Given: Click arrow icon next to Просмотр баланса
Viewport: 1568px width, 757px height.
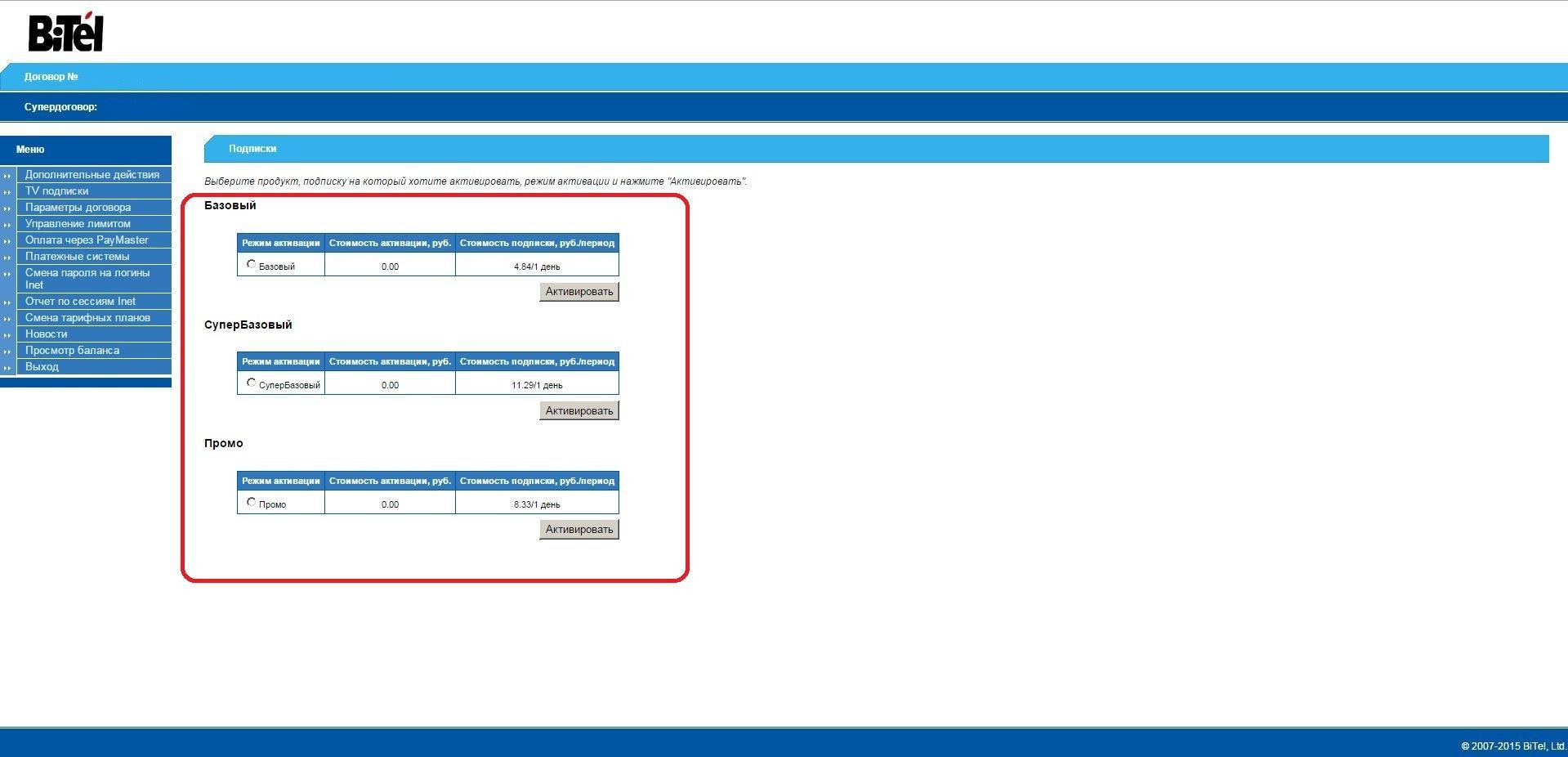Looking at the screenshot, I should point(7,351).
